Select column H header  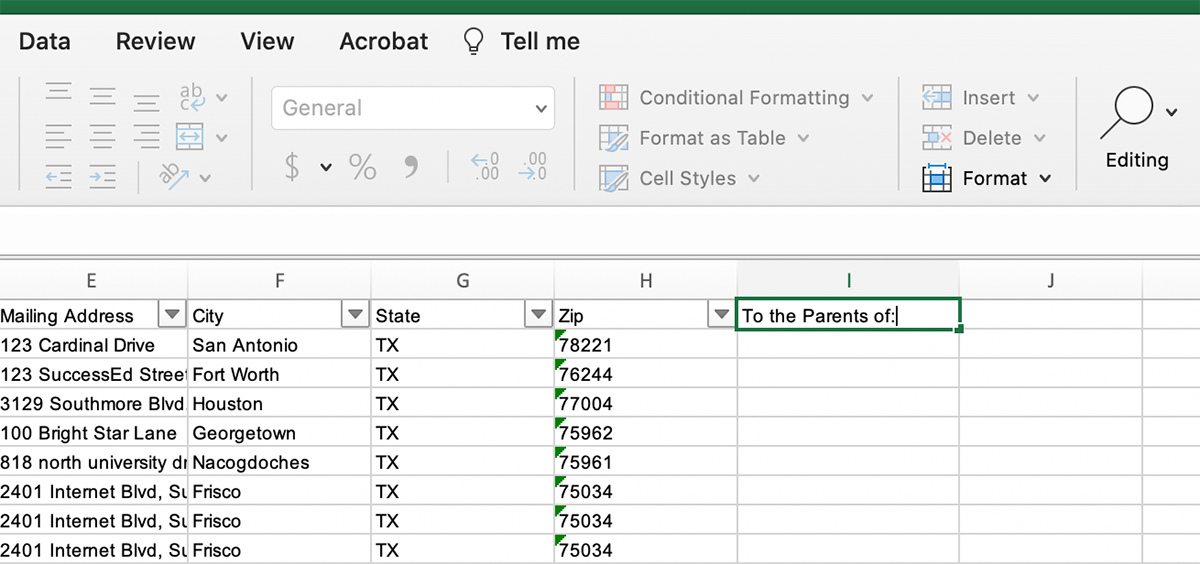tap(646, 281)
